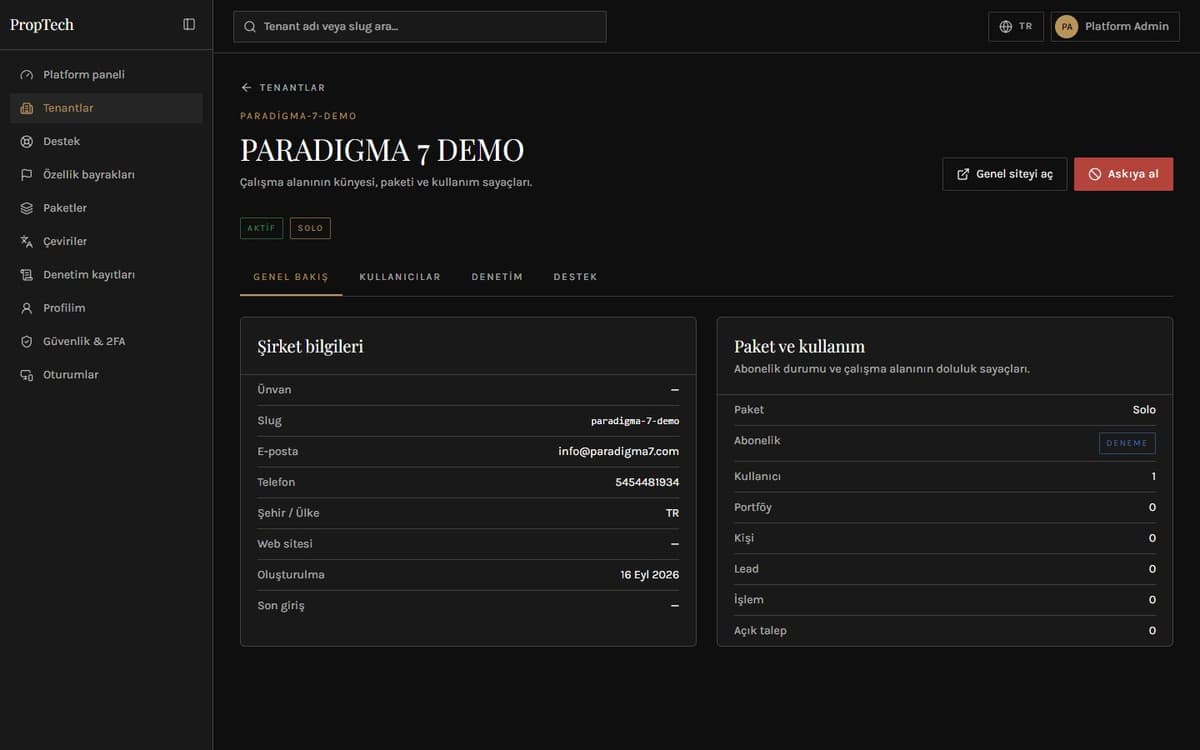Open Oturumlar in sidebar
The width and height of the screenshot is (1200, 750).
tap(106, 375)
